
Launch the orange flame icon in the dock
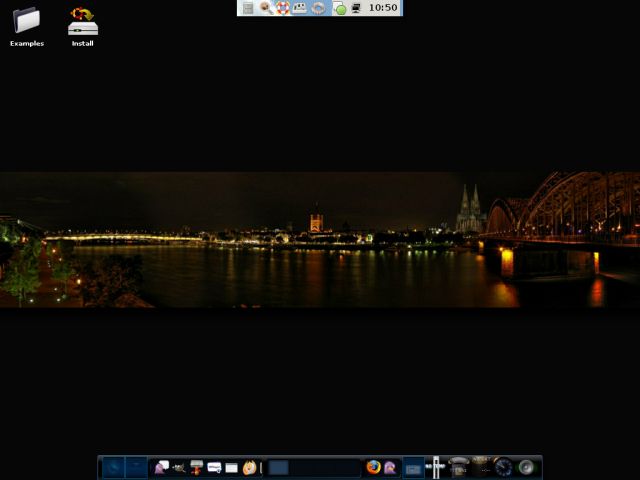249,467
